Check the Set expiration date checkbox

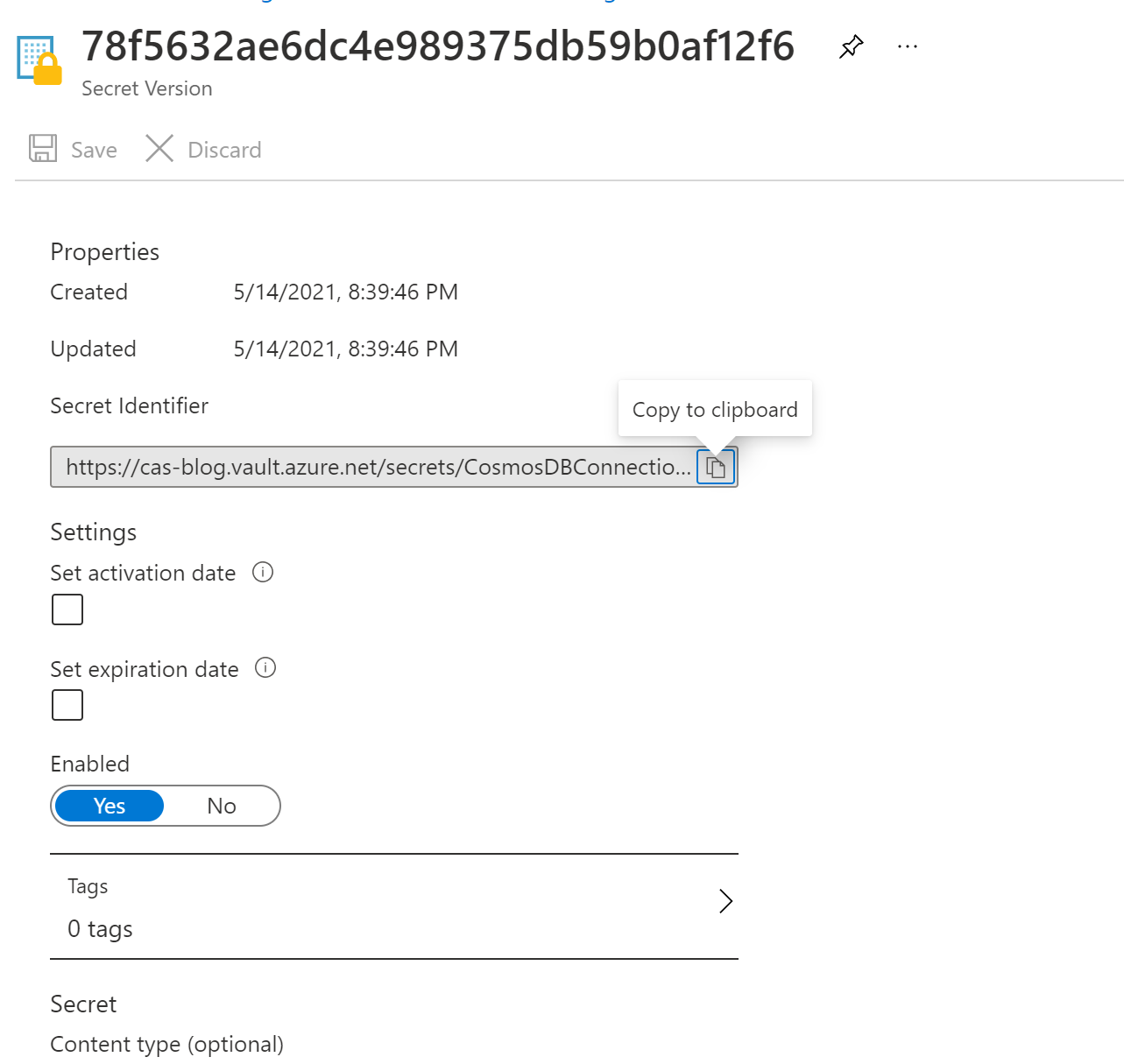pyautogui.click(x=67, y=705)
